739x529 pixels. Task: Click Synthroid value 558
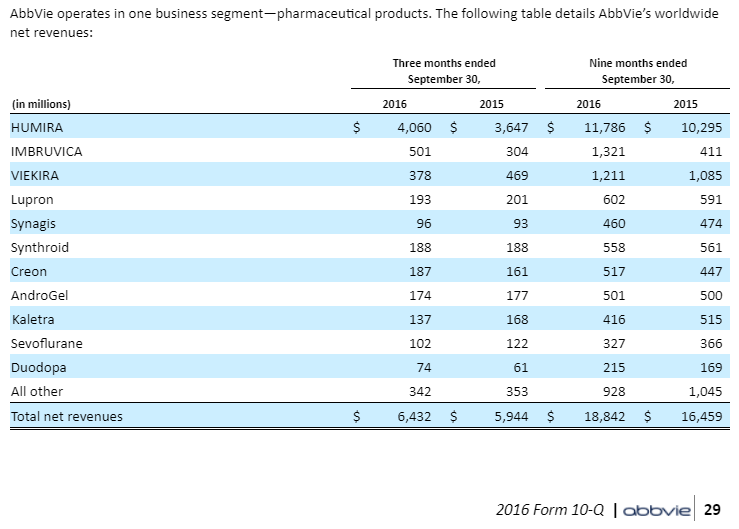coord(614,248)
